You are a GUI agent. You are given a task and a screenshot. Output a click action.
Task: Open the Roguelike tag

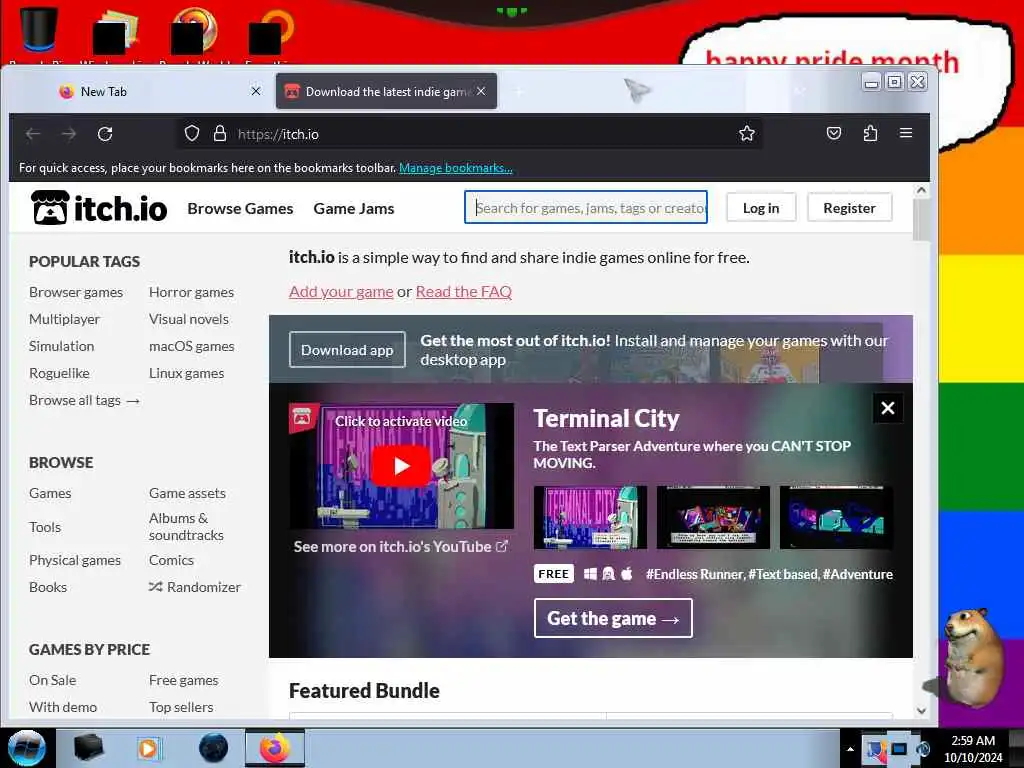(x=59, y=373)
